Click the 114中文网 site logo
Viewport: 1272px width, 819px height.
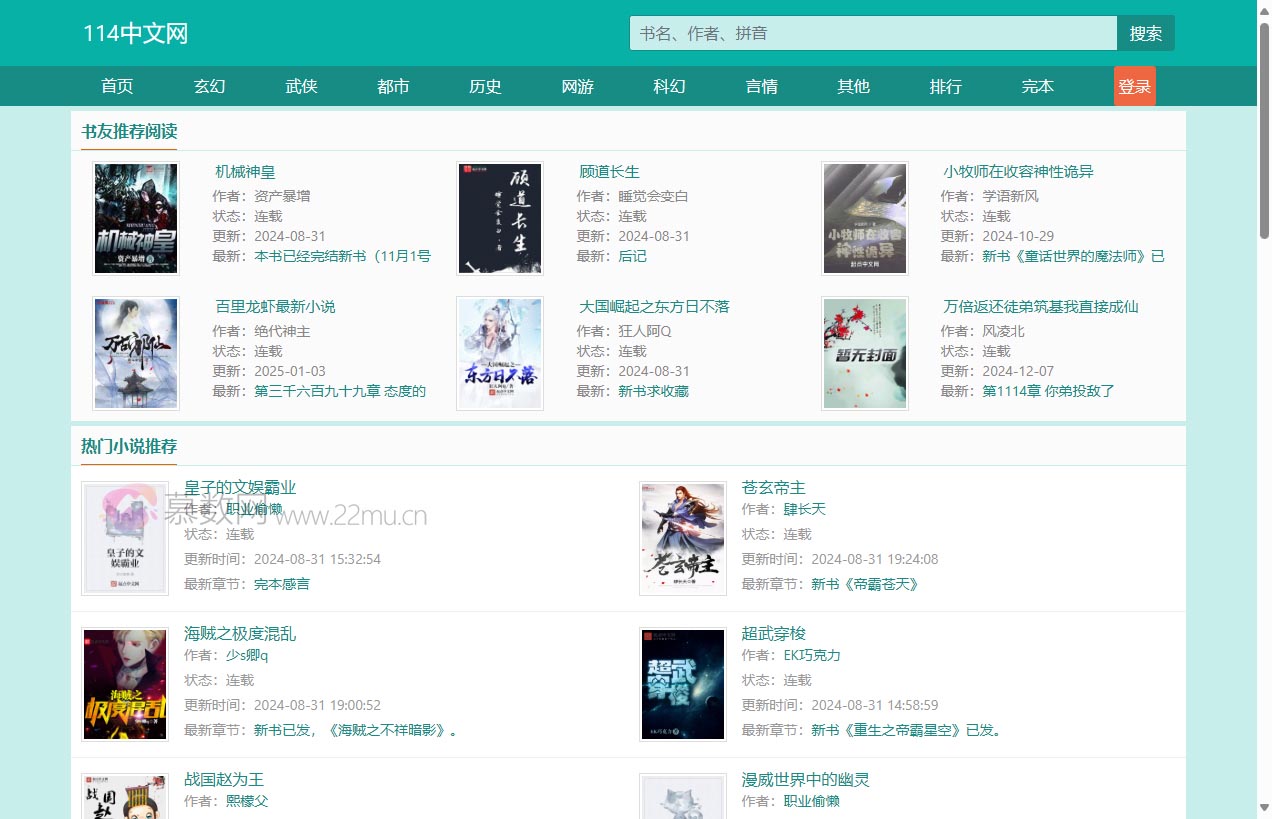[x=137, y=33]
